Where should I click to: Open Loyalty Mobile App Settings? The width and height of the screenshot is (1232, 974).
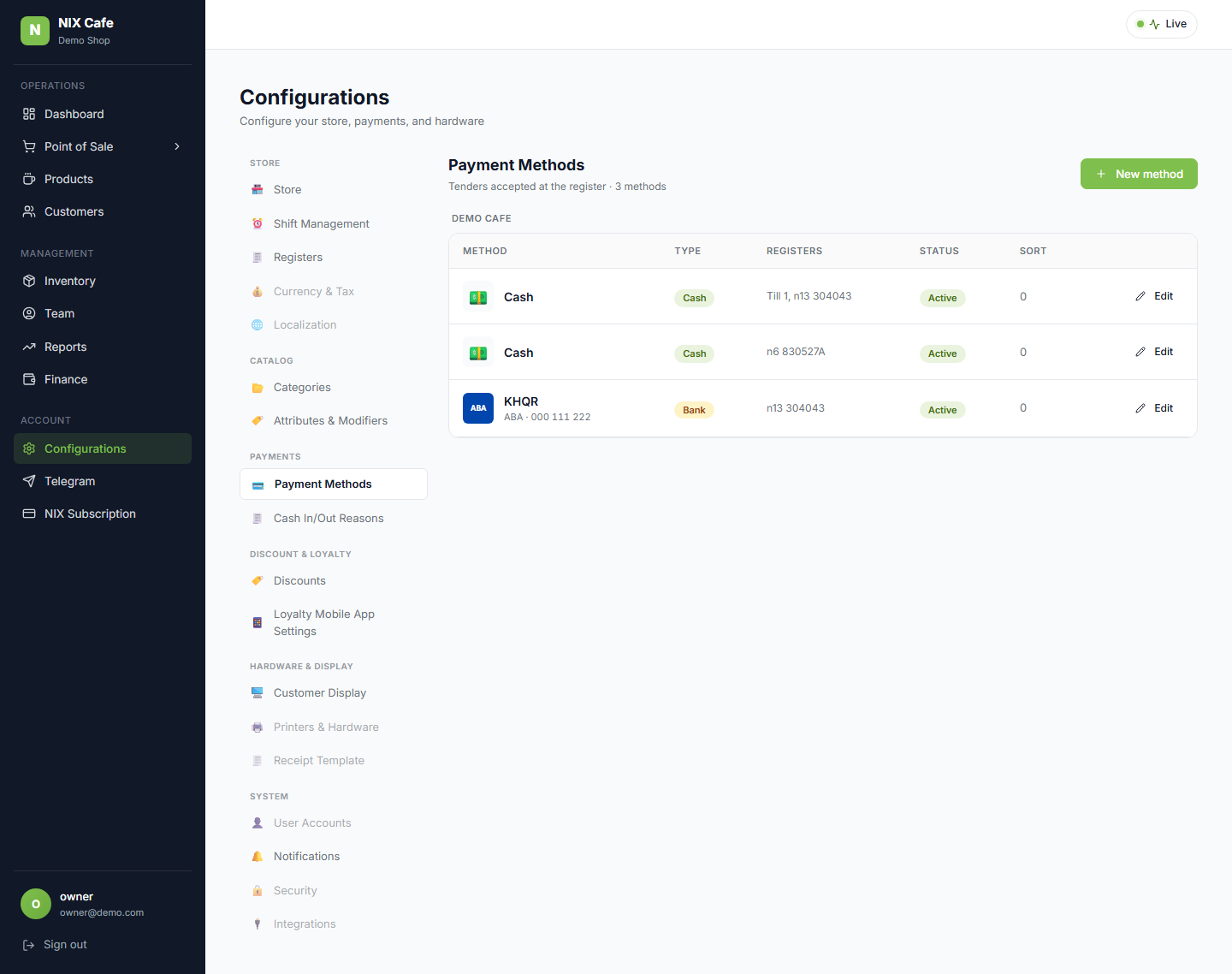click(x=334, y=623)
